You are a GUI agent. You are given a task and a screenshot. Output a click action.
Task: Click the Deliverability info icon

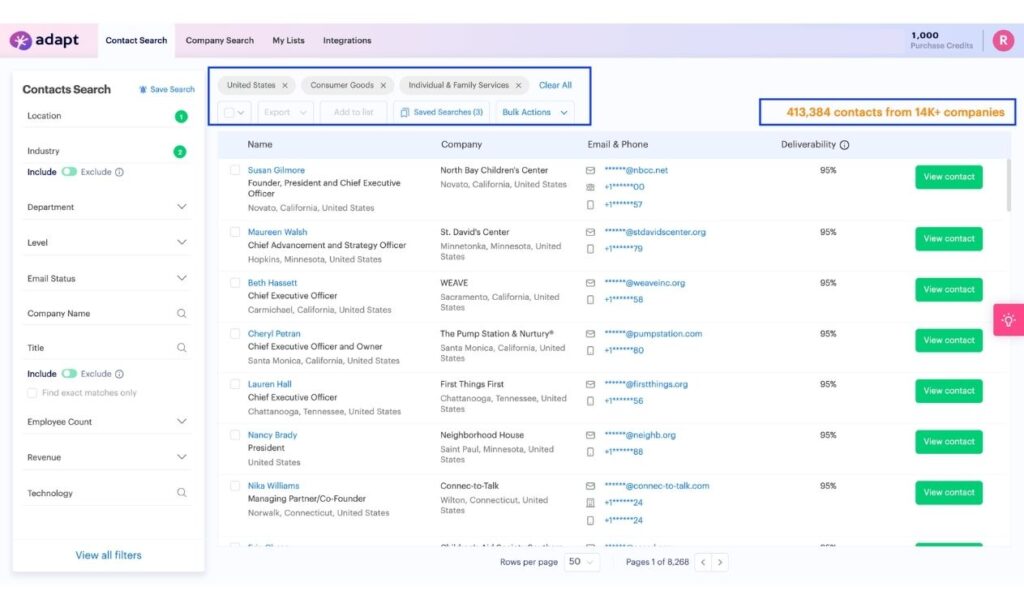(x=844, y=145)
